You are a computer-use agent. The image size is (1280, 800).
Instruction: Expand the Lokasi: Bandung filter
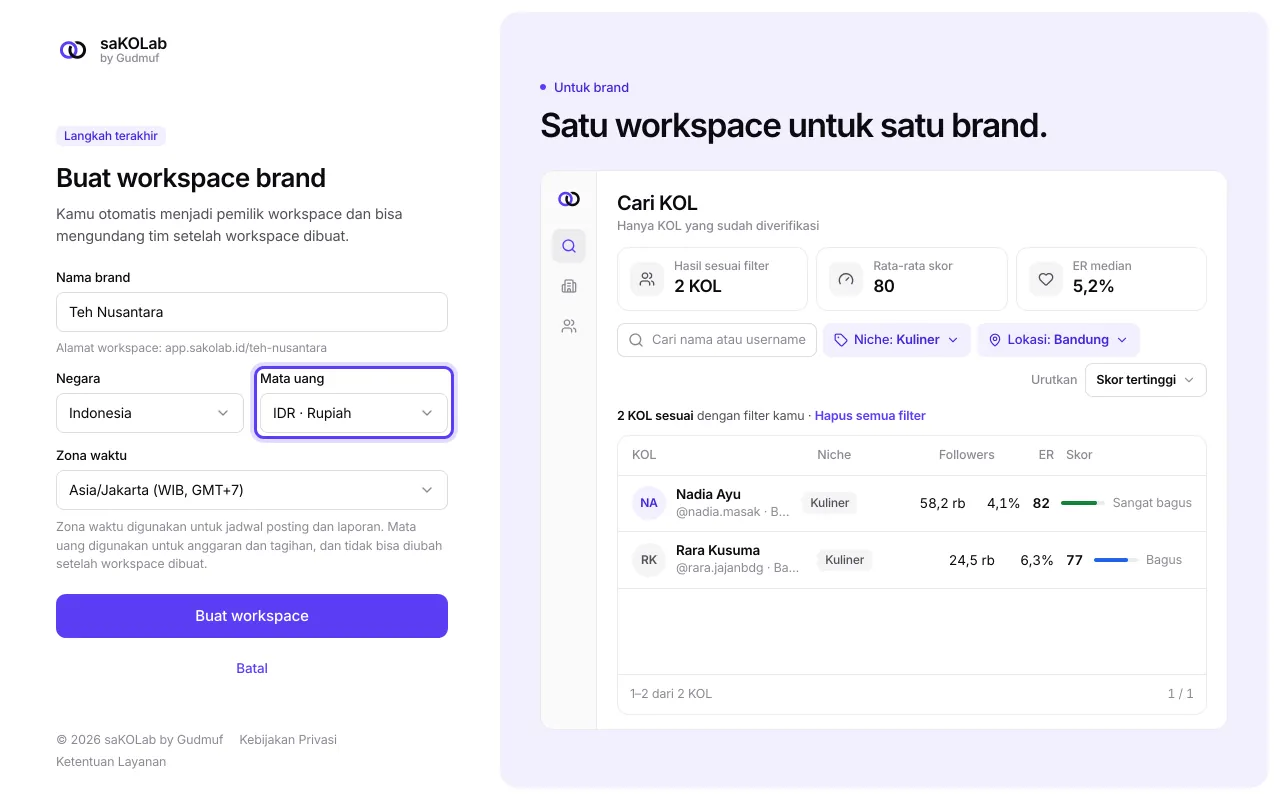pos(1058,340)
